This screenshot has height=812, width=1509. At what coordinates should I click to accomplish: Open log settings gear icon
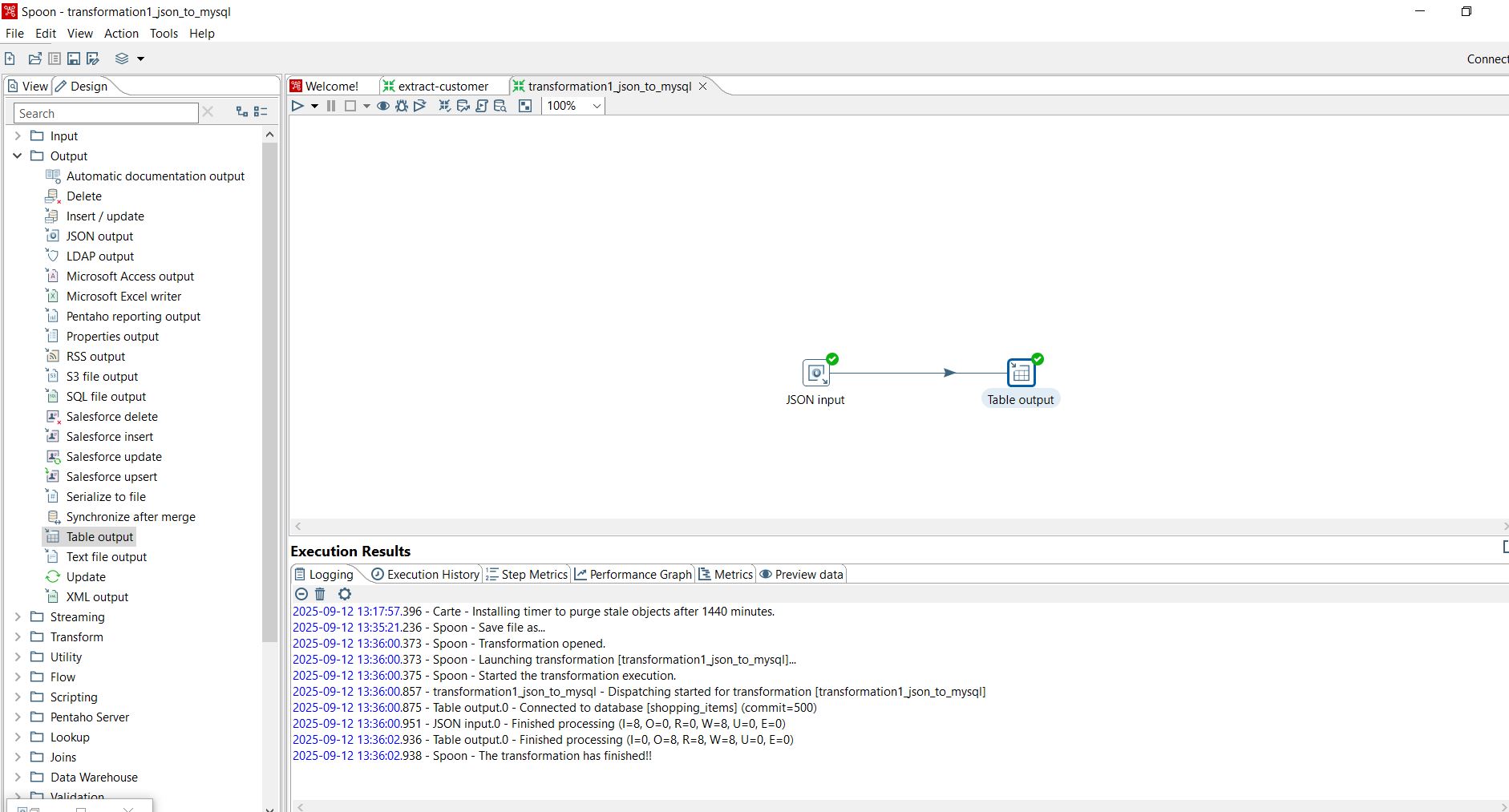coord(345,594)
